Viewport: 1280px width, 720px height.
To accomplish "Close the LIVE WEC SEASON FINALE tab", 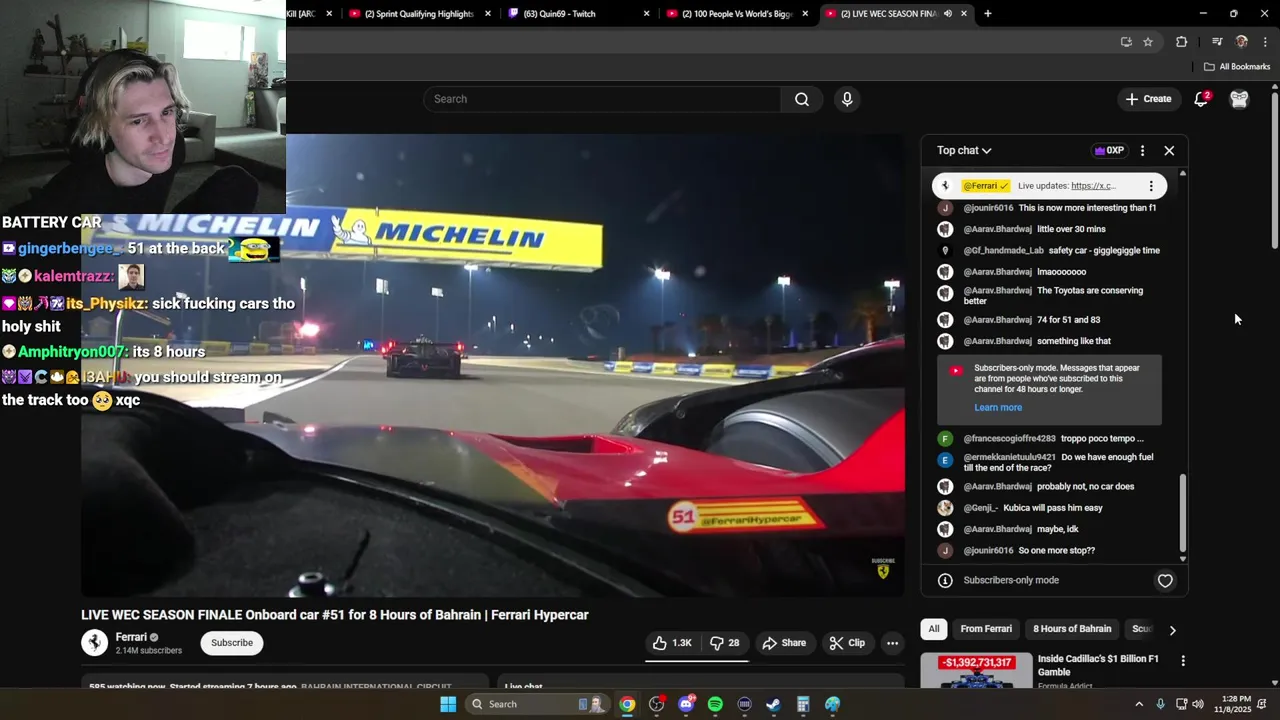I will (x=964, y=14).
